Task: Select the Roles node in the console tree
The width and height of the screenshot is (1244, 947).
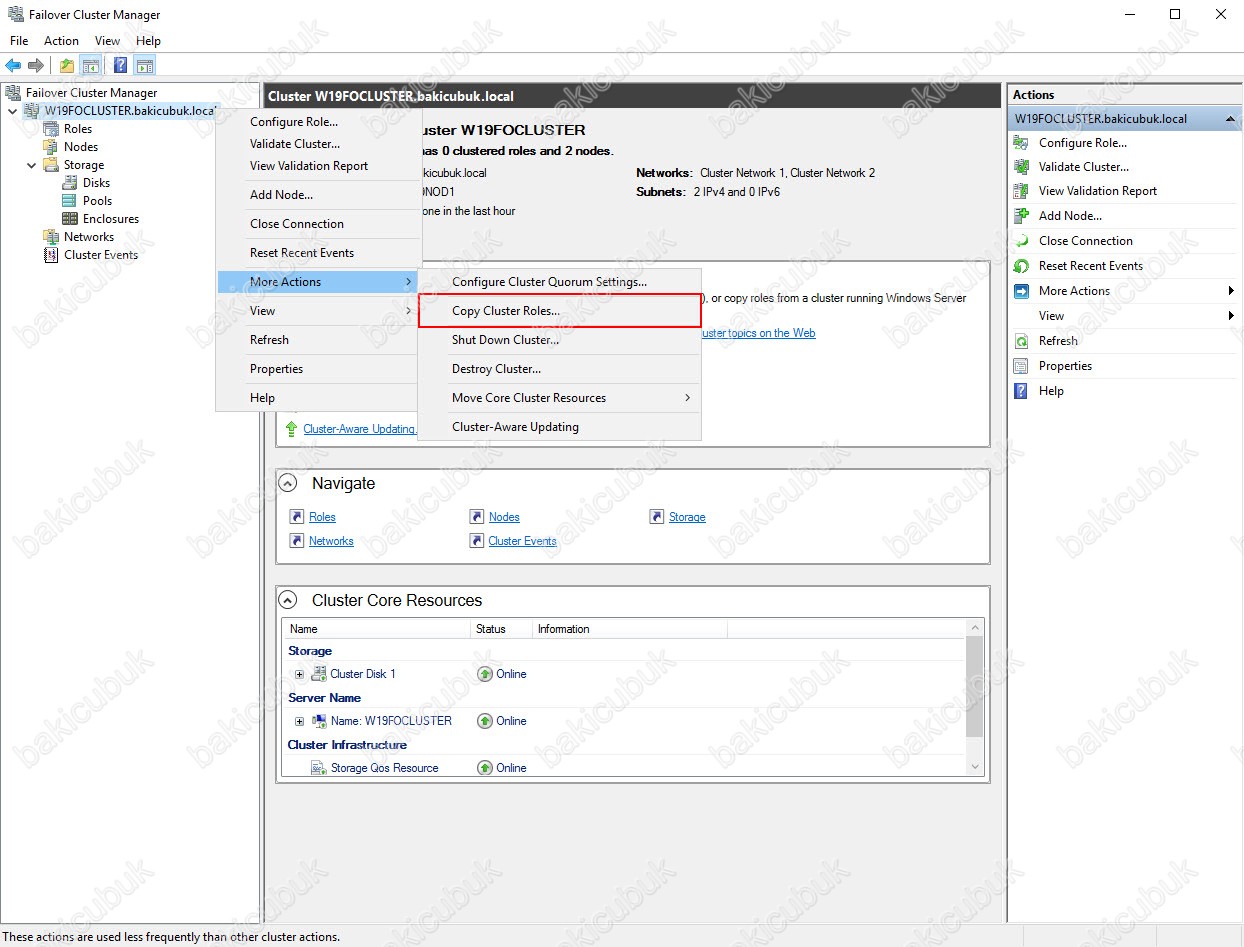Action: point(77,129)
